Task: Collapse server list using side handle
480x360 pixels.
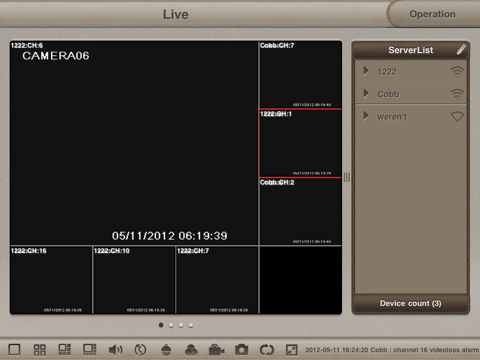Action: (347, 177)
